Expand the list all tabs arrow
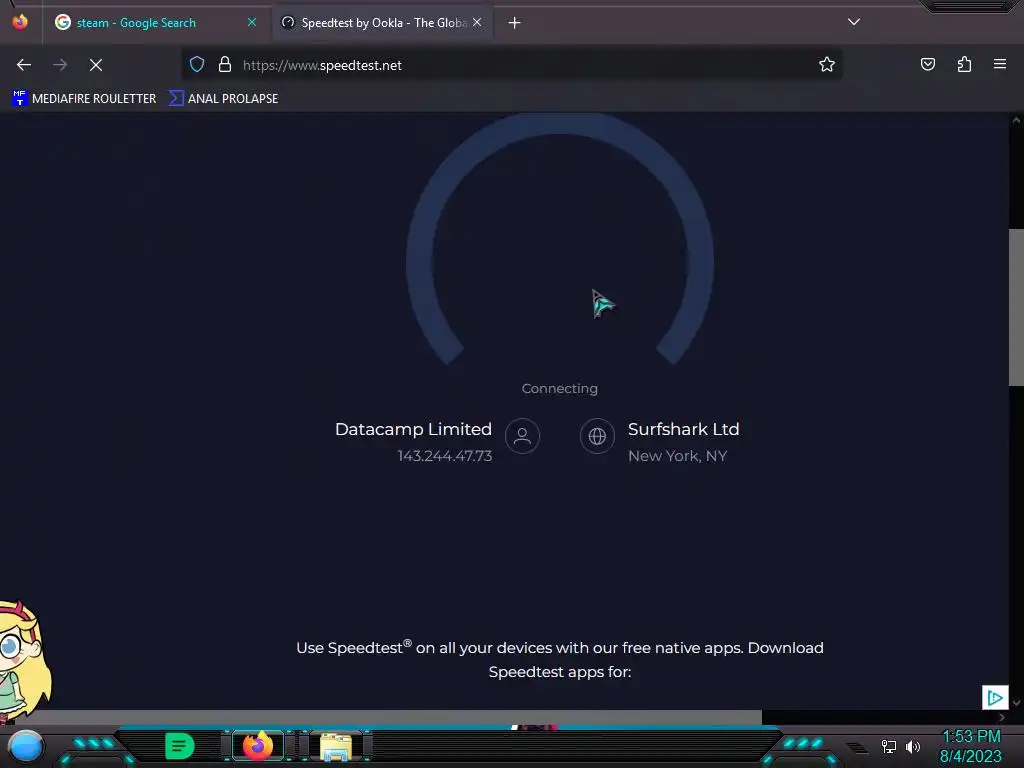This screenshot has width=1024, height=768. (854, 22)
